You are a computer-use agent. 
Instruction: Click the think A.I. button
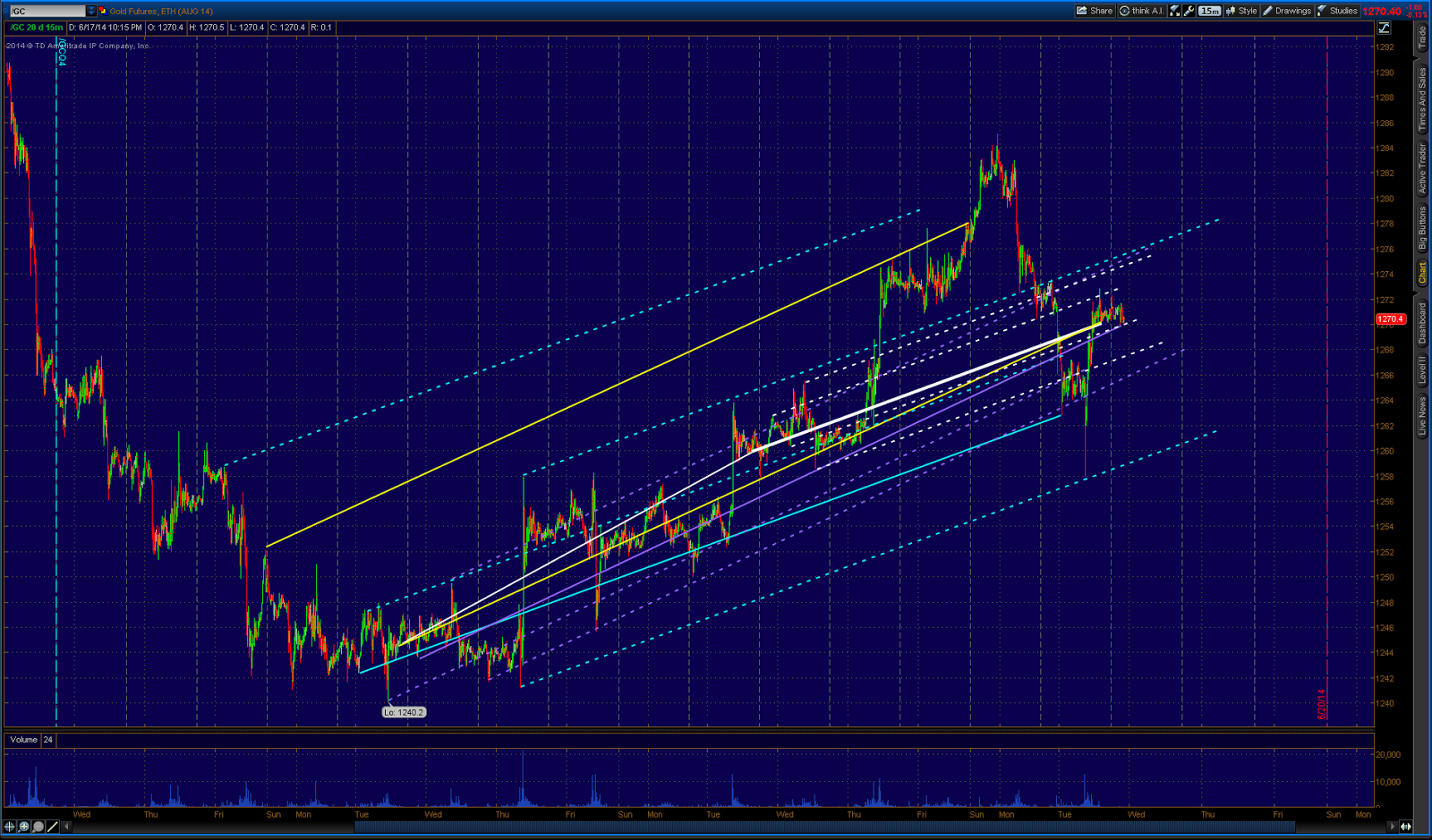(1141, 11)
